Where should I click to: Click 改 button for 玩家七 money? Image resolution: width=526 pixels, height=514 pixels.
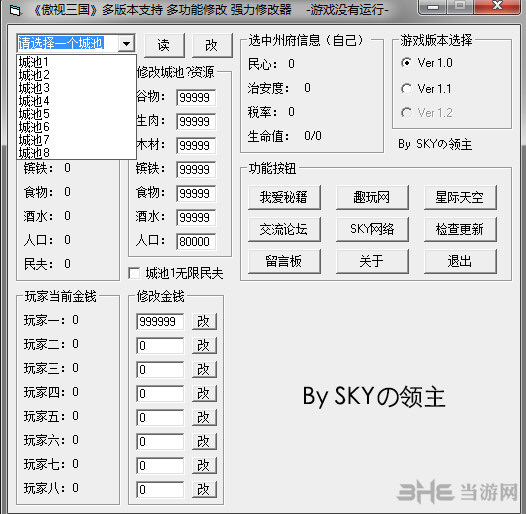click(x=204, y=465)
